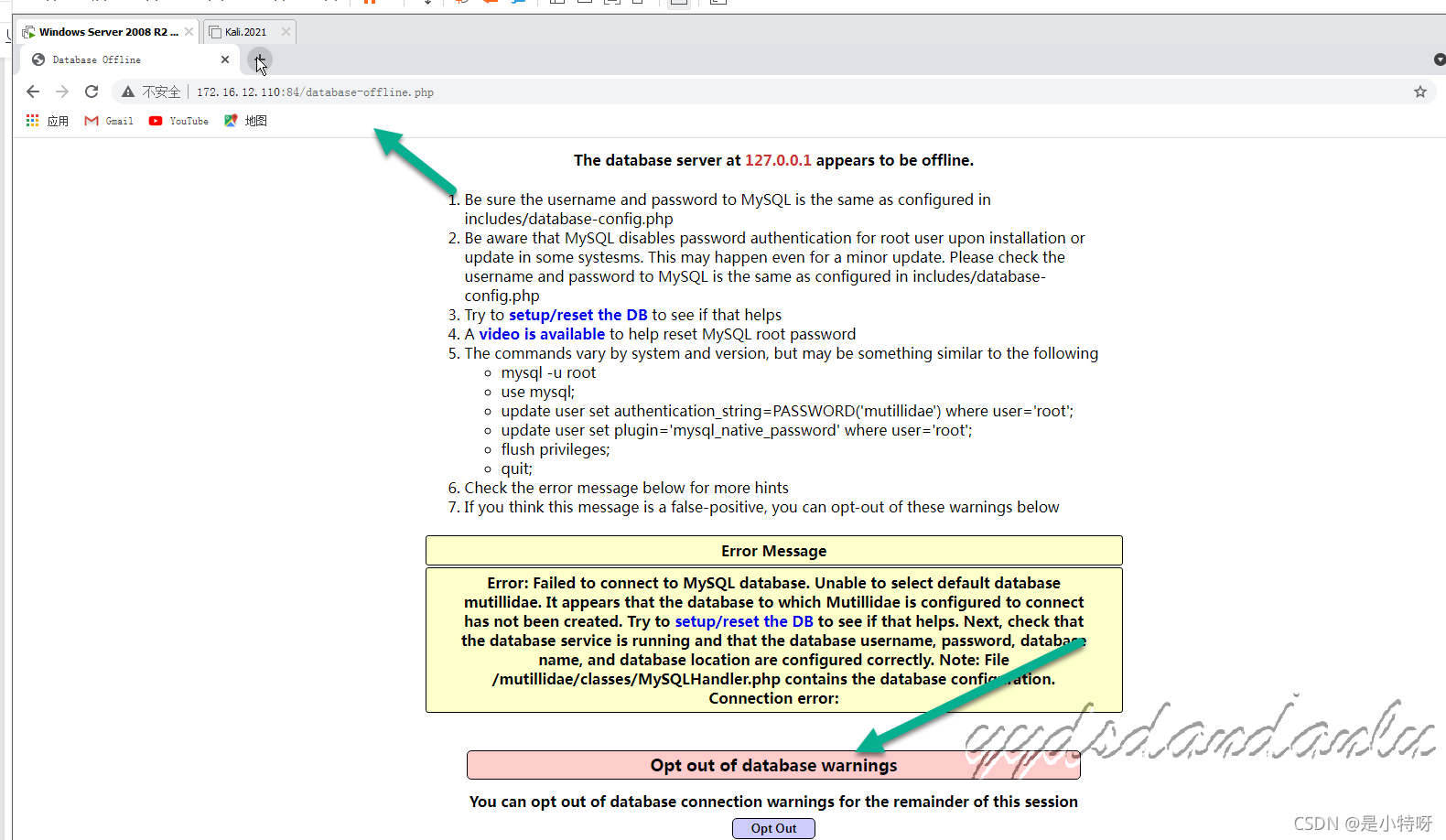The width and height of the screenshot is (1446, 840).
Task: Reload the page with the refresh icon
Action: [x=92, y=92]
